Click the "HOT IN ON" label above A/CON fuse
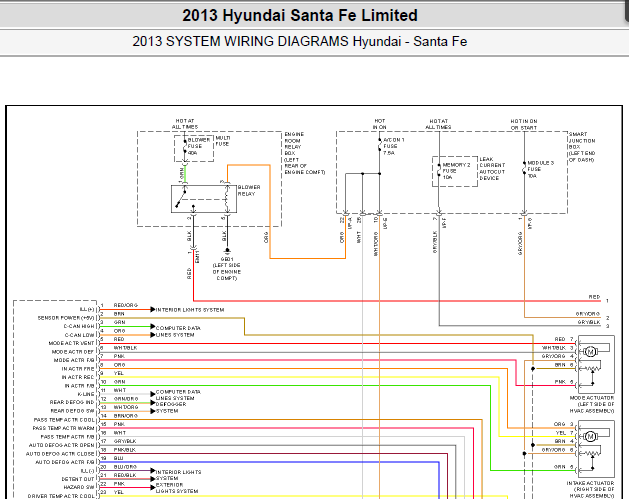Viewport: 629px width, 499px height. [379, 124]
